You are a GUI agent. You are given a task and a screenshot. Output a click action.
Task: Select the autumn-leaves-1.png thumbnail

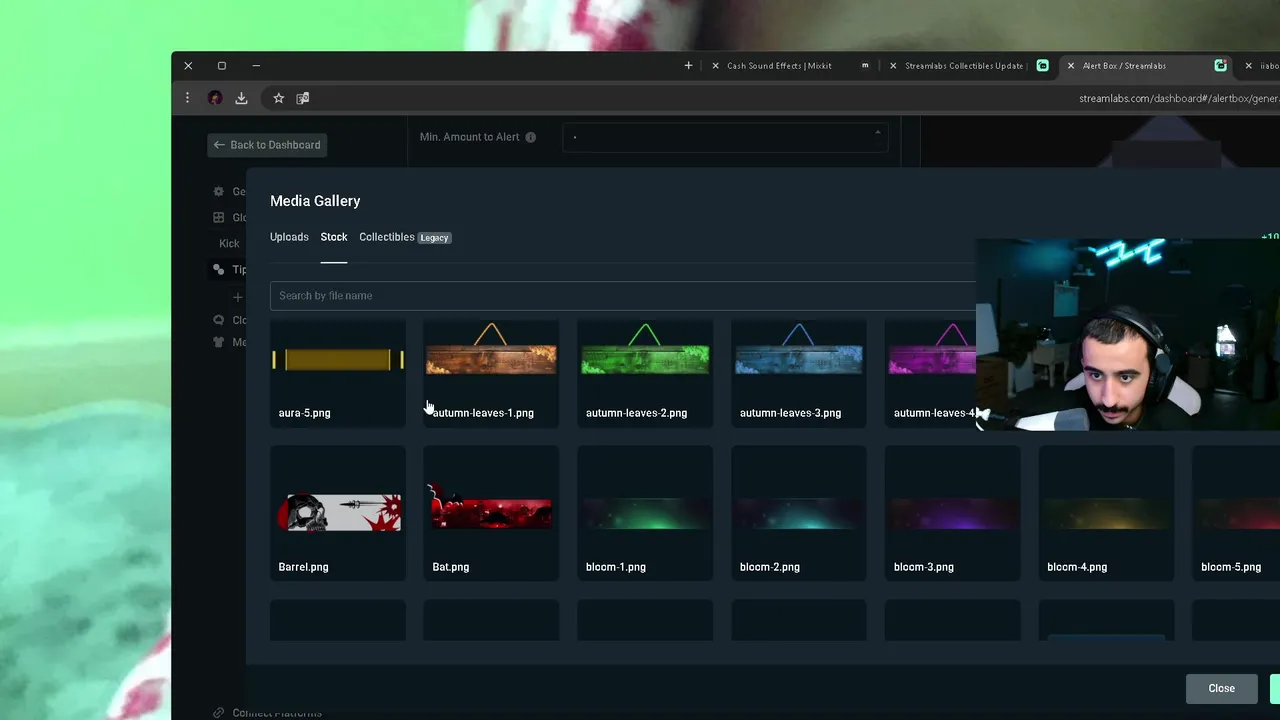tap(491, 373)
